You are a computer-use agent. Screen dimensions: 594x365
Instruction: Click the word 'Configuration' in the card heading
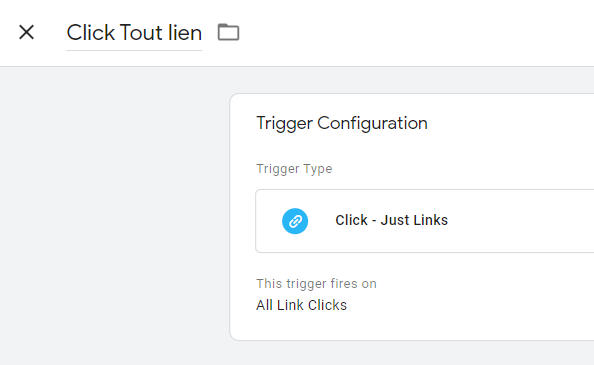click(x=372, y=123)
